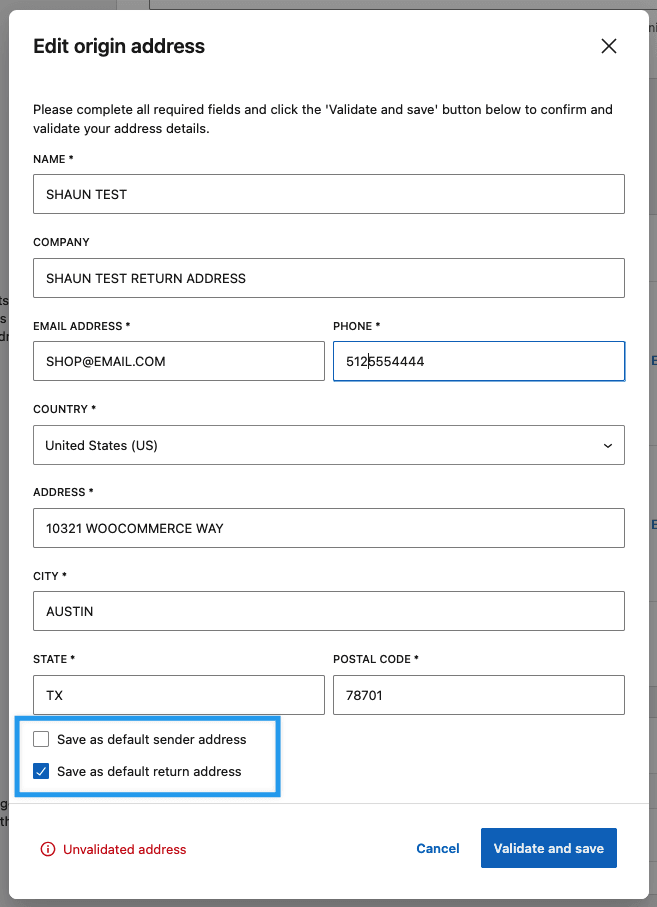Click the Edit origin address heading
Screen dimensions: 657x907
pos(119,46)
